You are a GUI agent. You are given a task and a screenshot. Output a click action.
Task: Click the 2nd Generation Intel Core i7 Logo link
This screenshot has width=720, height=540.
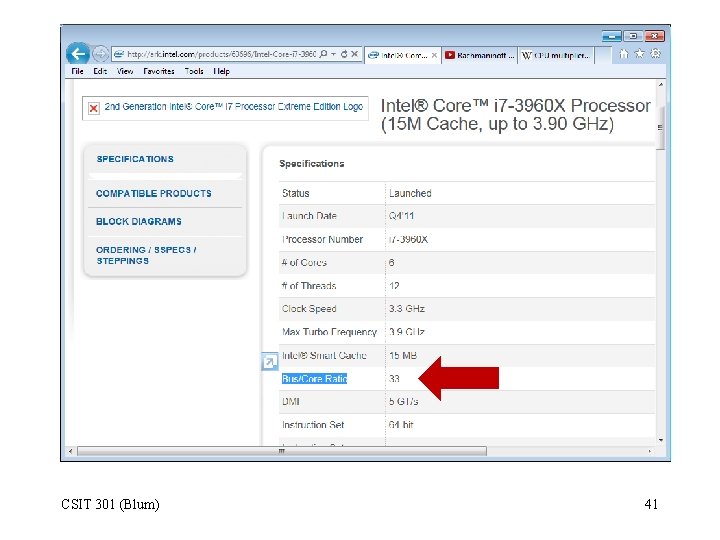(x=233, y=107)
